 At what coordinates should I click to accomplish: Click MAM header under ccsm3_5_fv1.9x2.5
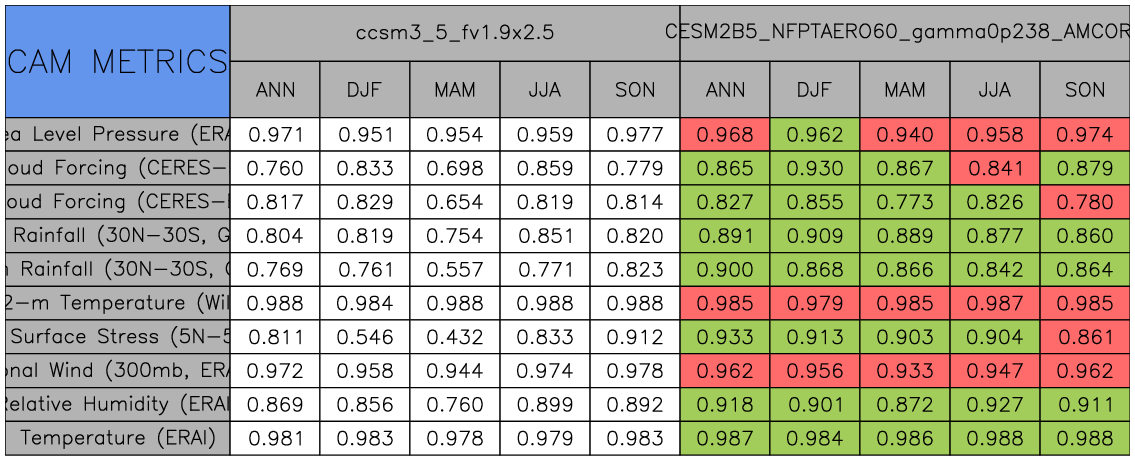(455, 90)
